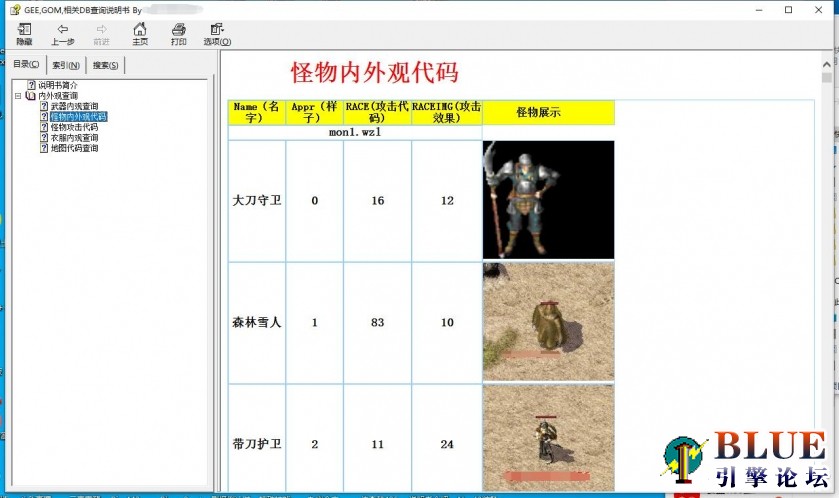Open the 武器内观查询 topic
This screenshot has height=498, width=839.
coord(74,106)
